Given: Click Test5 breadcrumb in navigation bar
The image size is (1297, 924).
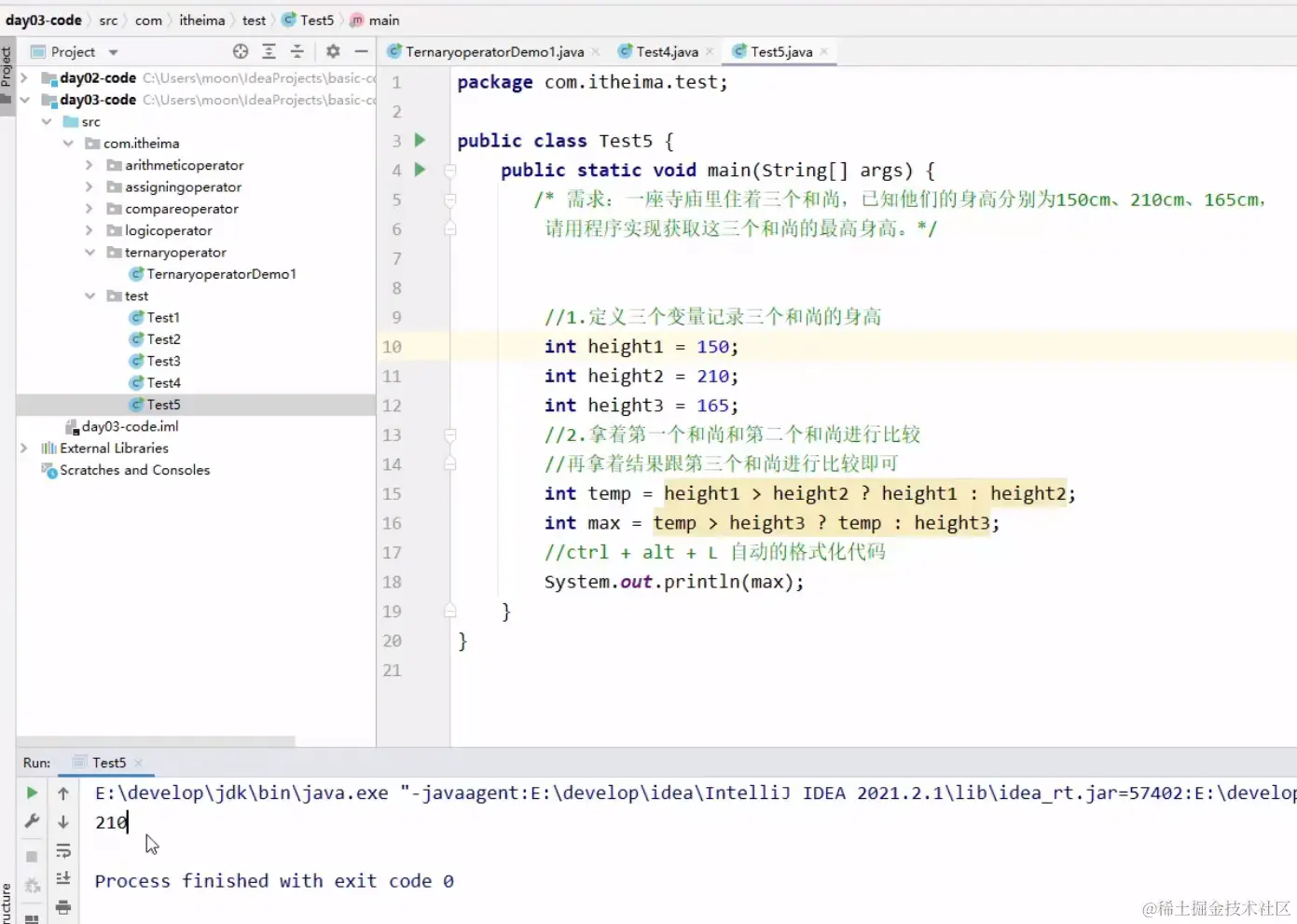Looking at the screenshot, I should point(309,20).
